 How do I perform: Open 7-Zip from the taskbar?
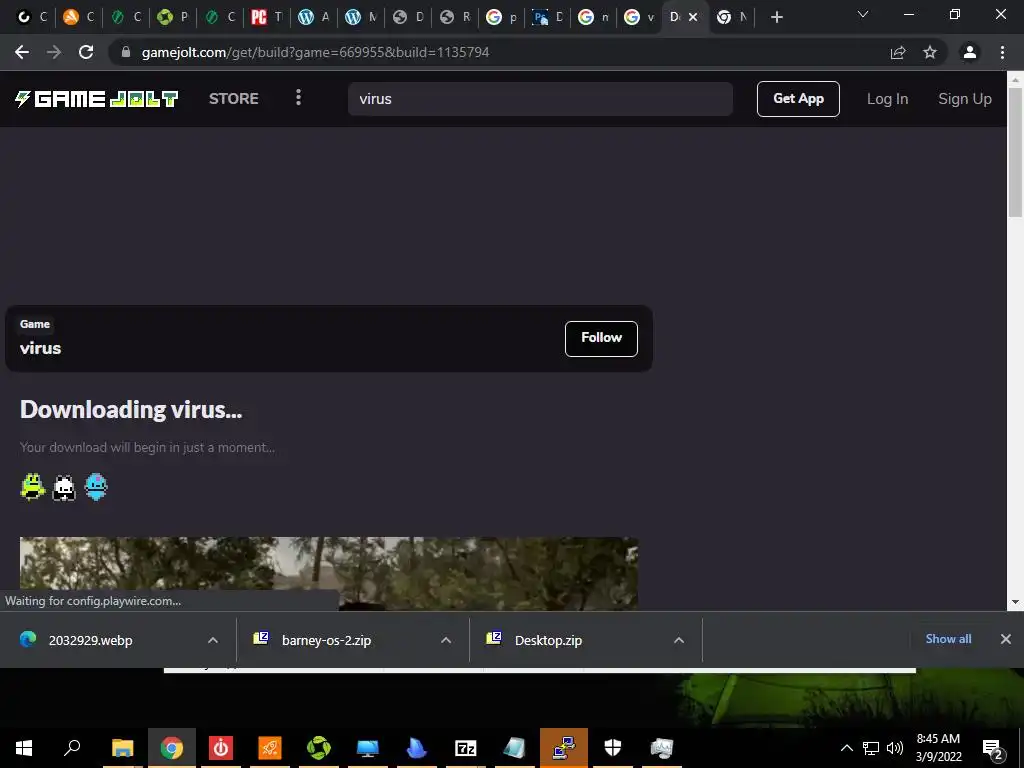point(466,748)
